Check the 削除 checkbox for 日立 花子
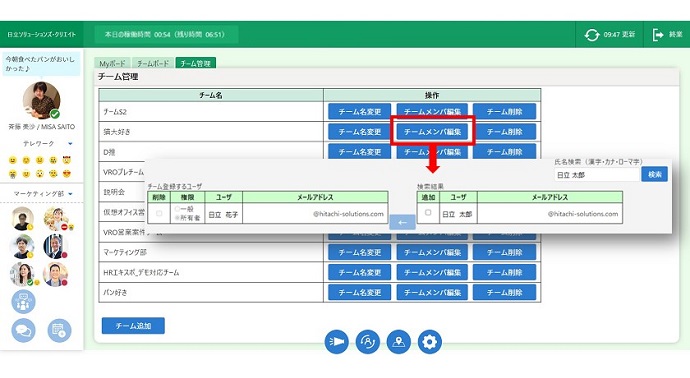690x378 pixels. click(x=159, y=213)
